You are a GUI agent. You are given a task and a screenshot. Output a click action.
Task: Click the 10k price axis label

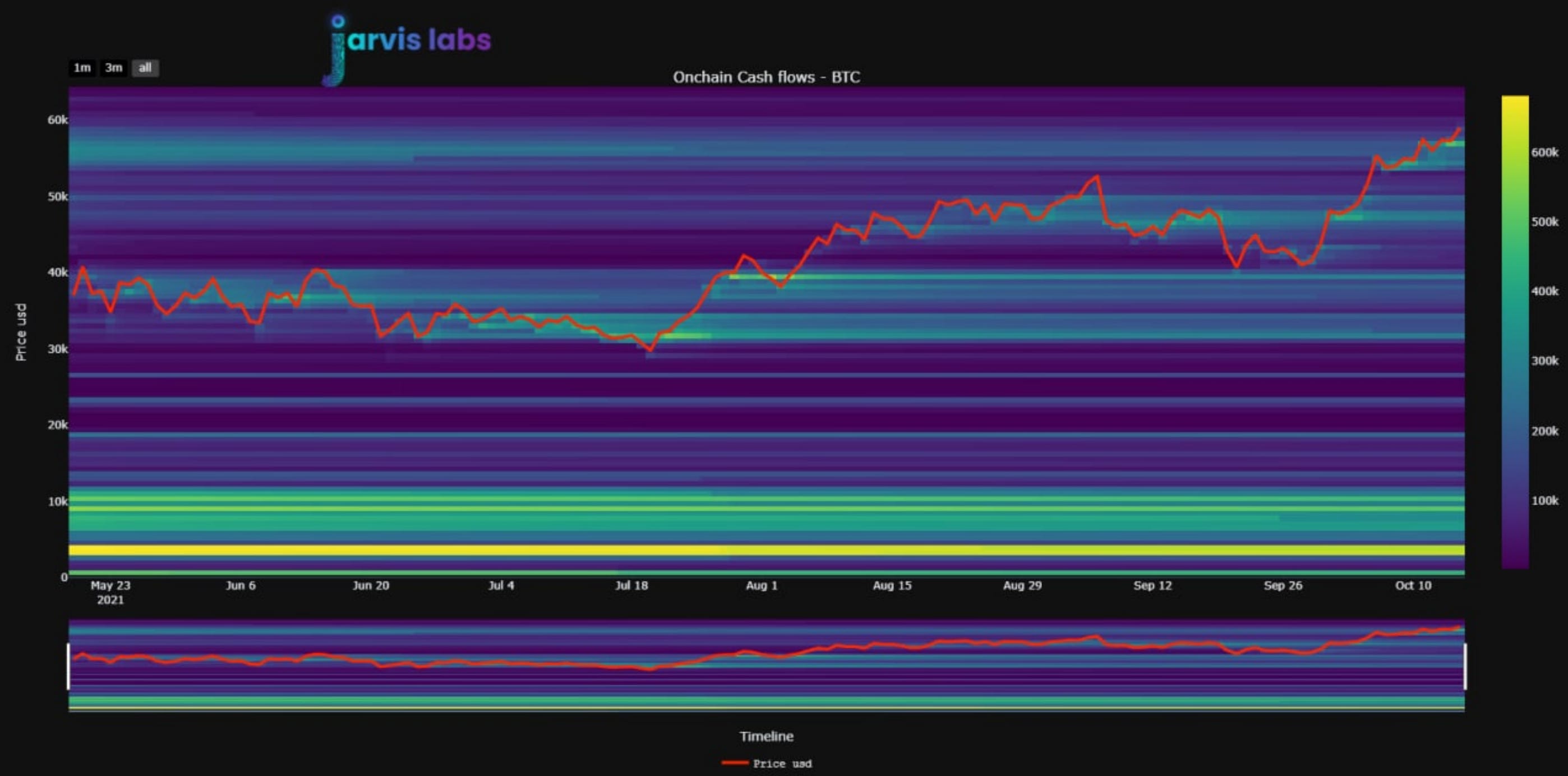point(57,501)
